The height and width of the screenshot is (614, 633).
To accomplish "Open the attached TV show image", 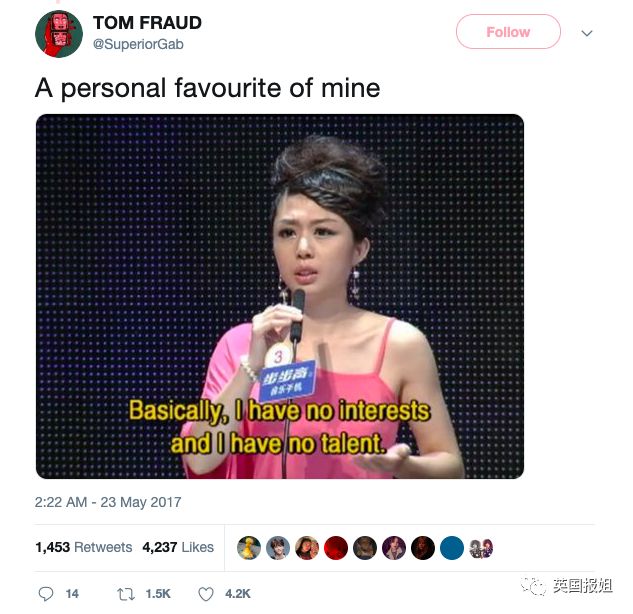I will point(280,296).
